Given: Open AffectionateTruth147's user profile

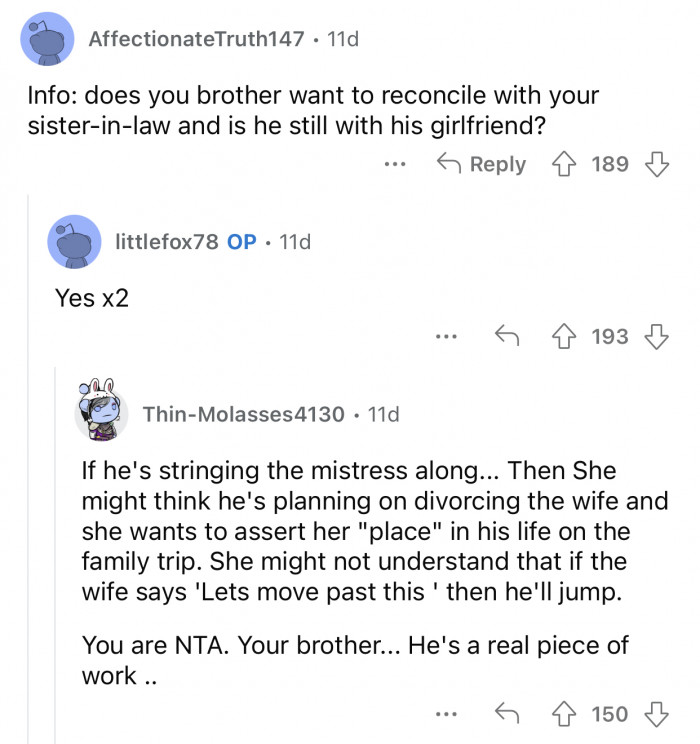Looking at the screenshot, I should click(x=195, y=40).
